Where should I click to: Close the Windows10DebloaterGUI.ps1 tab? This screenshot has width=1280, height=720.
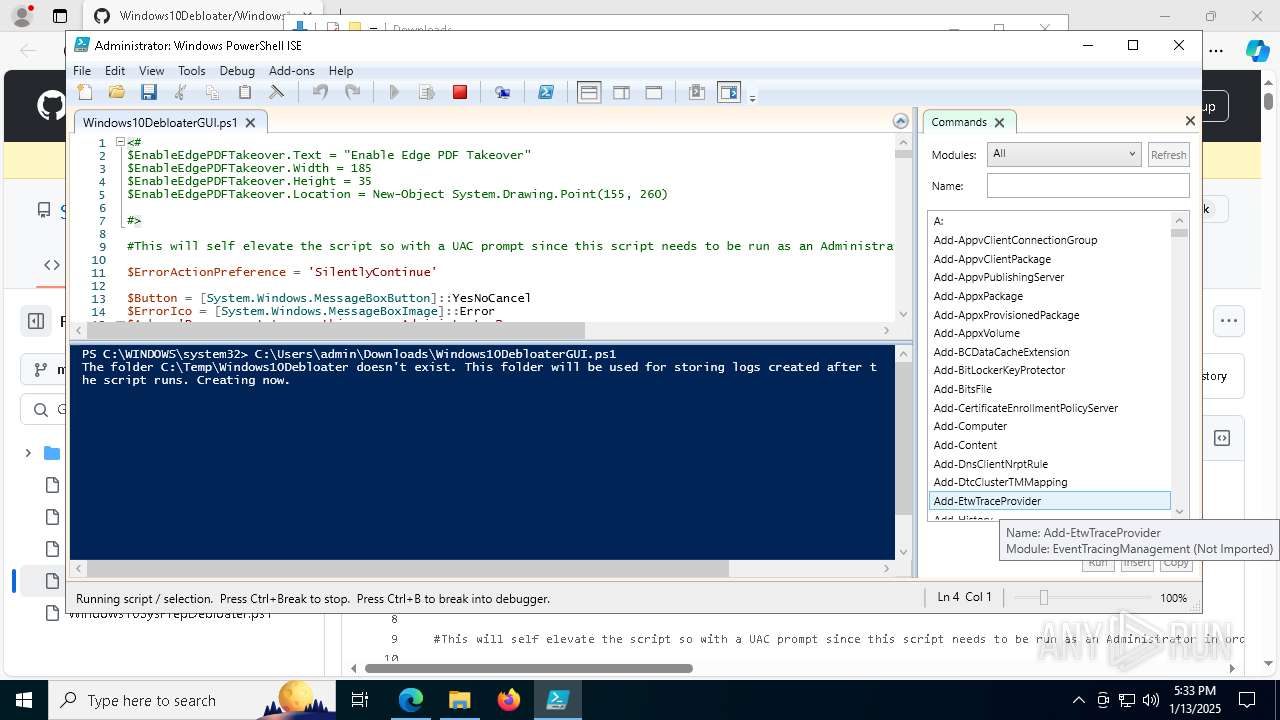pos(250,122)
